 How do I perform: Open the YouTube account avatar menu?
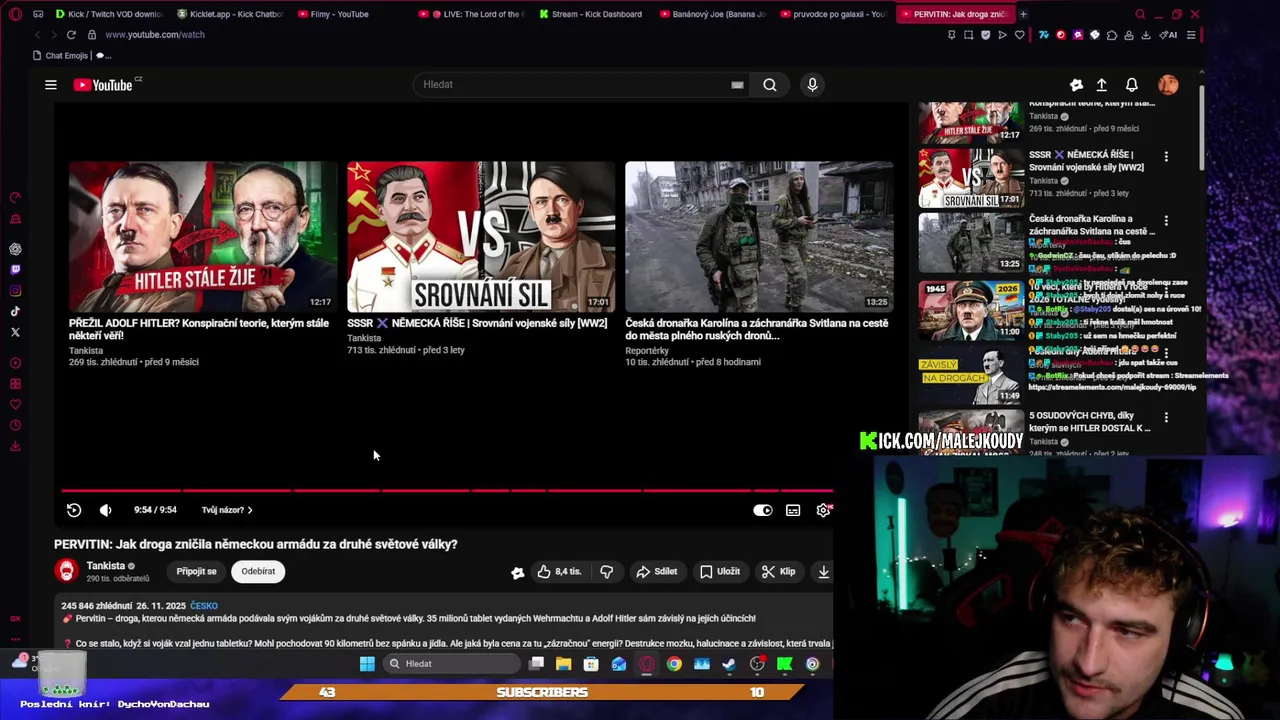(1168, 85)
